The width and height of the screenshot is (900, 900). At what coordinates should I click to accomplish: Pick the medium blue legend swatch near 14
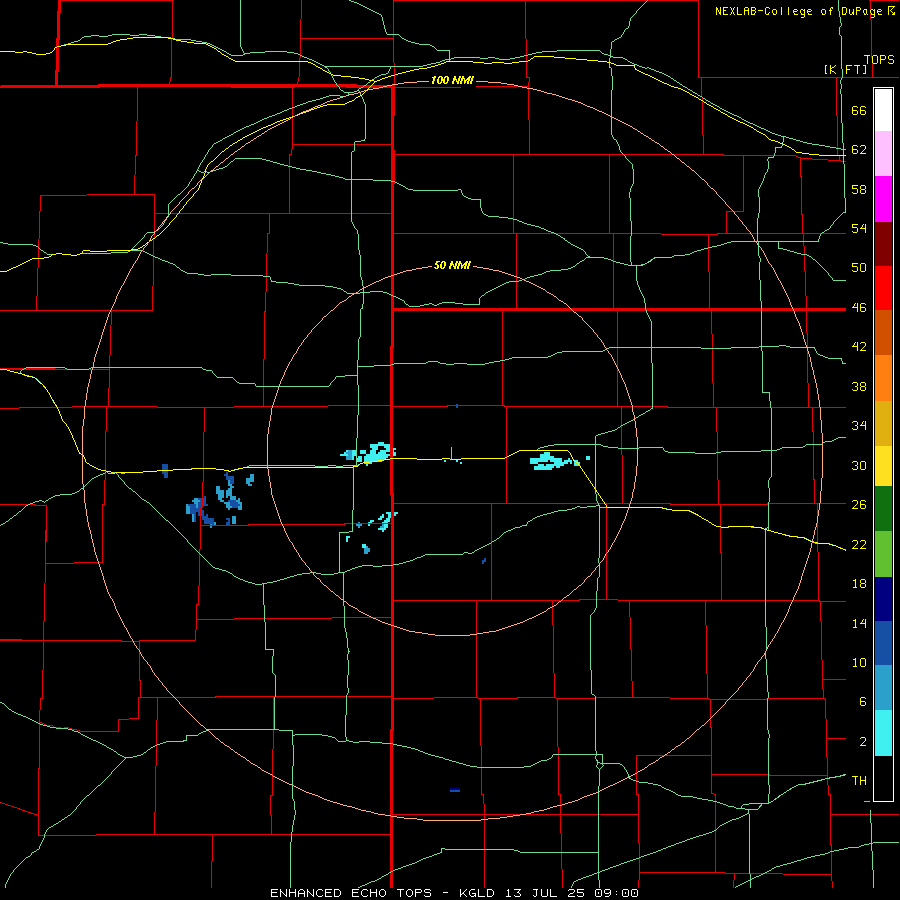pos(883,643)
